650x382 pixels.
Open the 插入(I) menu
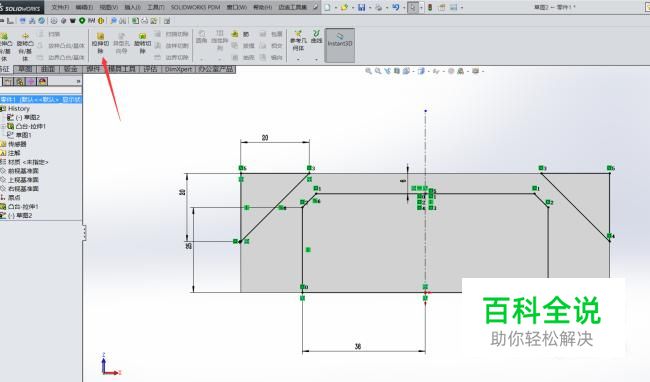click(132, 7)
